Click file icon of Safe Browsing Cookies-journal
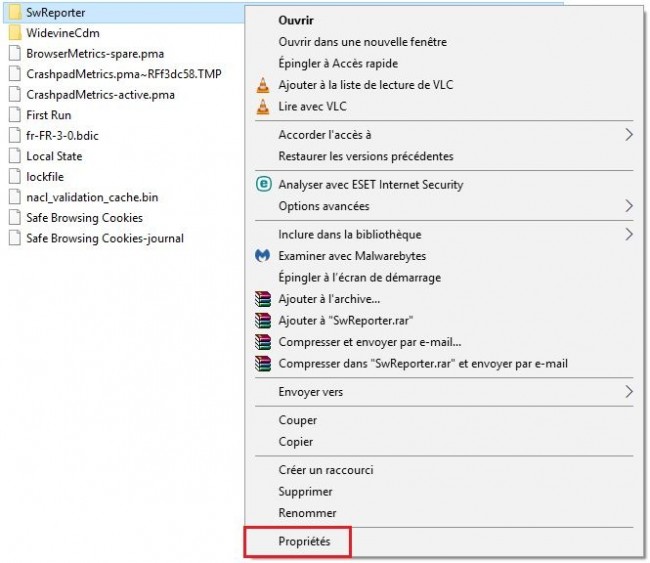 [15, 238]
